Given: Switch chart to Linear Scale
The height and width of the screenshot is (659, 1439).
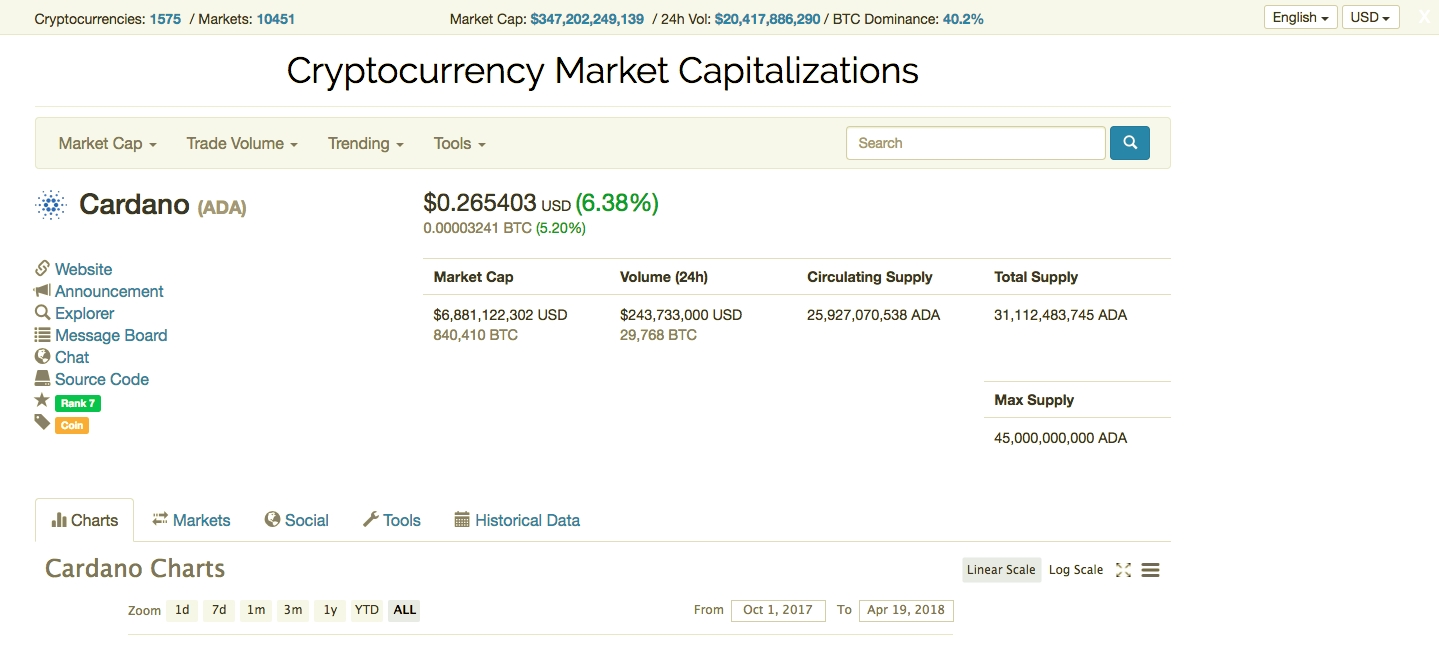Looking at the screenshot, I should [x=1001, y=570].
